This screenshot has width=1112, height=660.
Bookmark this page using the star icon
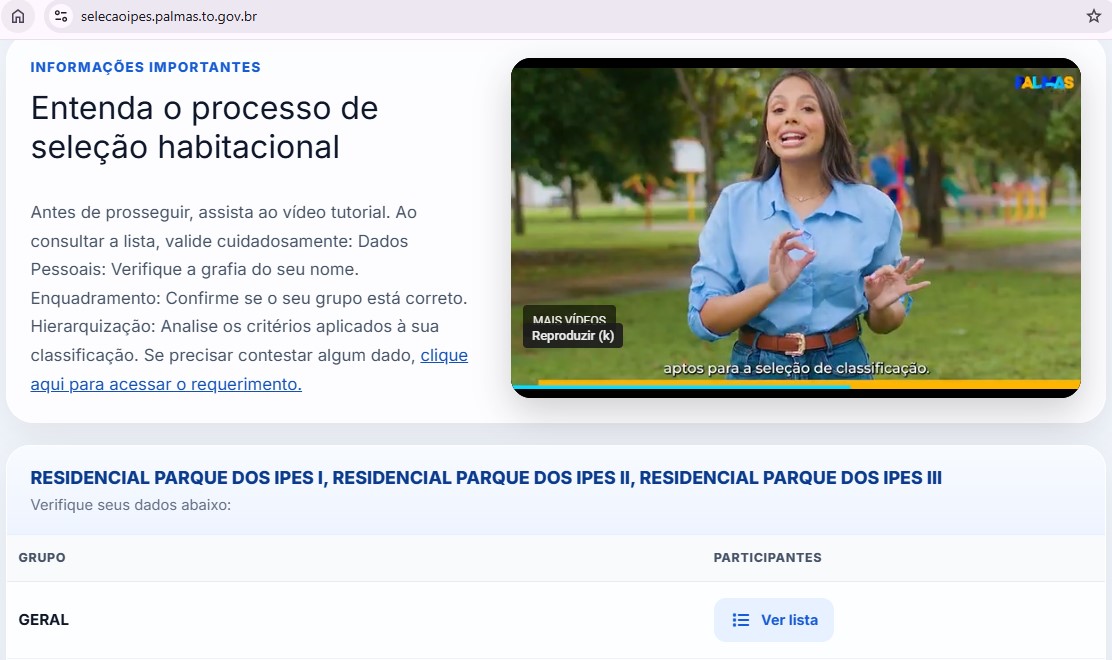[1093, 17]
